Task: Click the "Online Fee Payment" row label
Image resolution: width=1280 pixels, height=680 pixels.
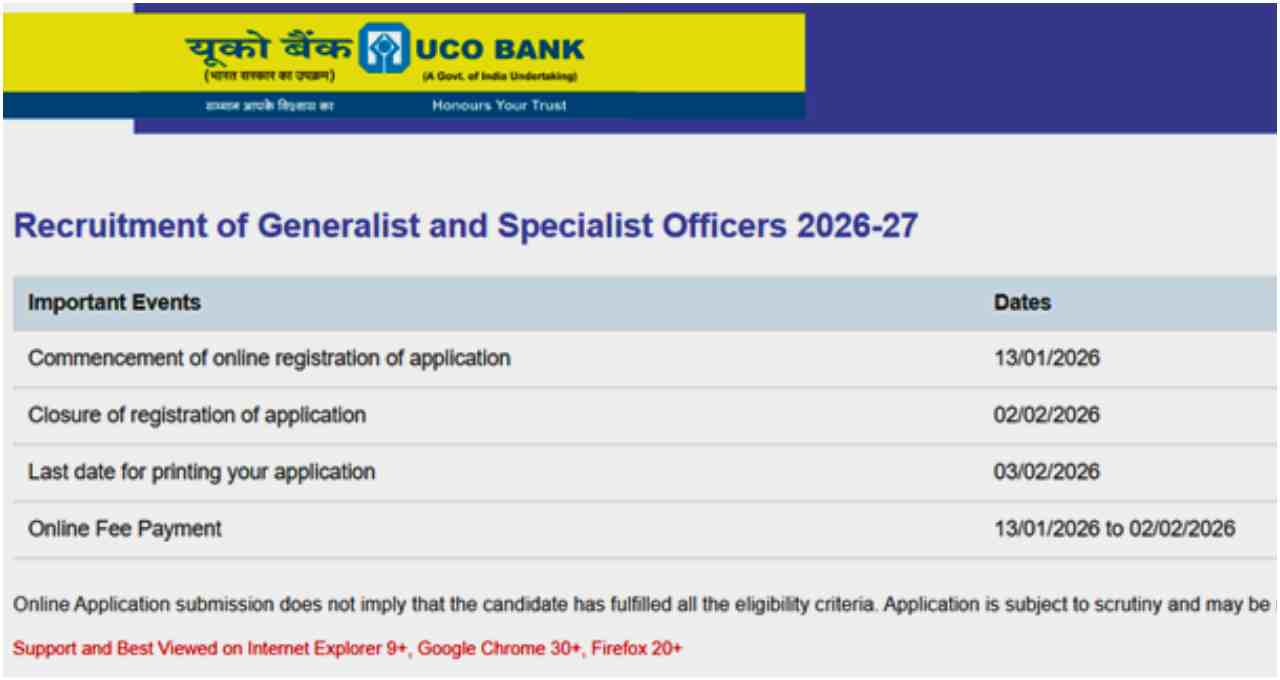Action: click(125, 528)
